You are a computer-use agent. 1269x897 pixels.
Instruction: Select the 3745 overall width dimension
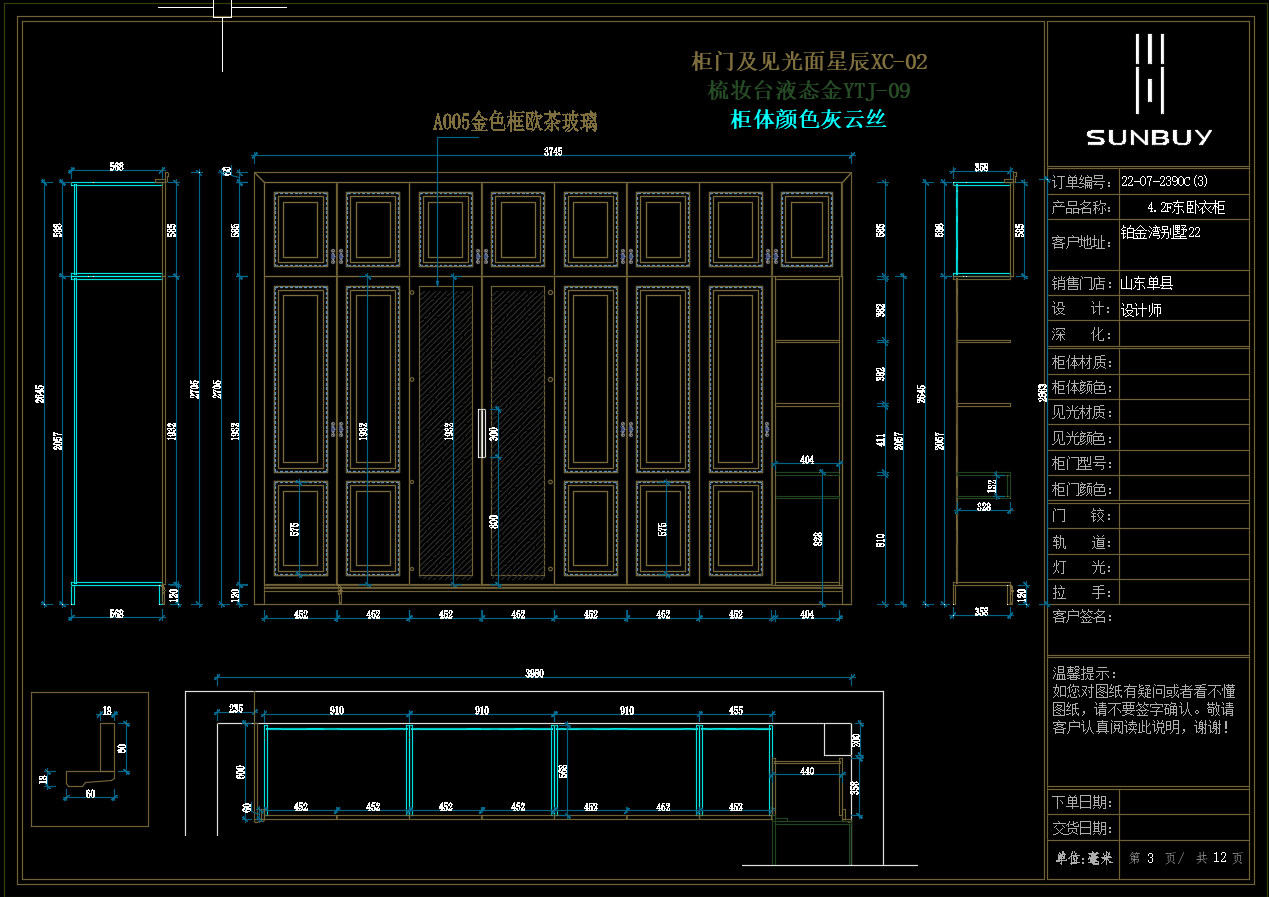tap(553, 152)
